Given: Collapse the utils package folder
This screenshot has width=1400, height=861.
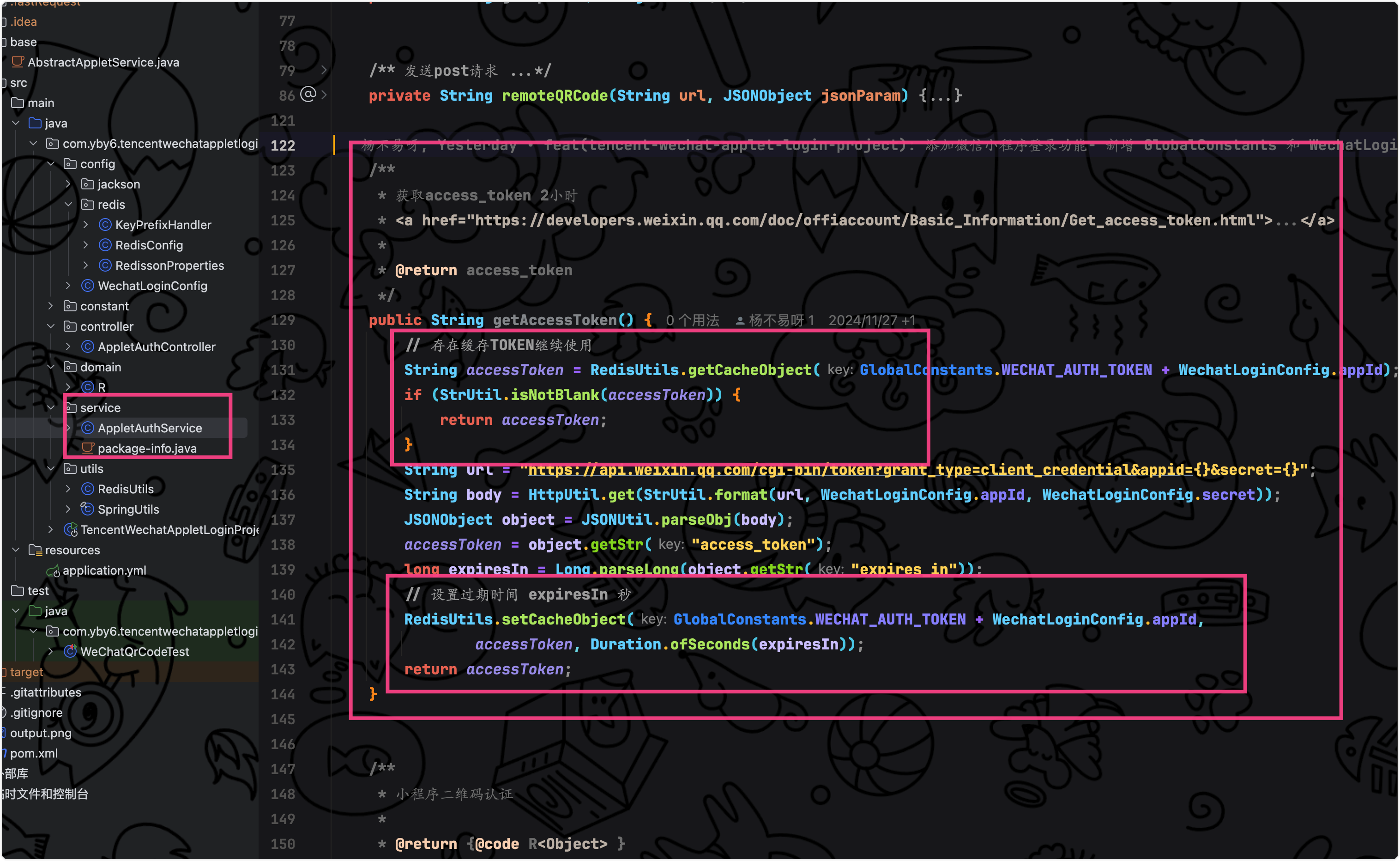Looking at the screenshot, I should [51, 469].
